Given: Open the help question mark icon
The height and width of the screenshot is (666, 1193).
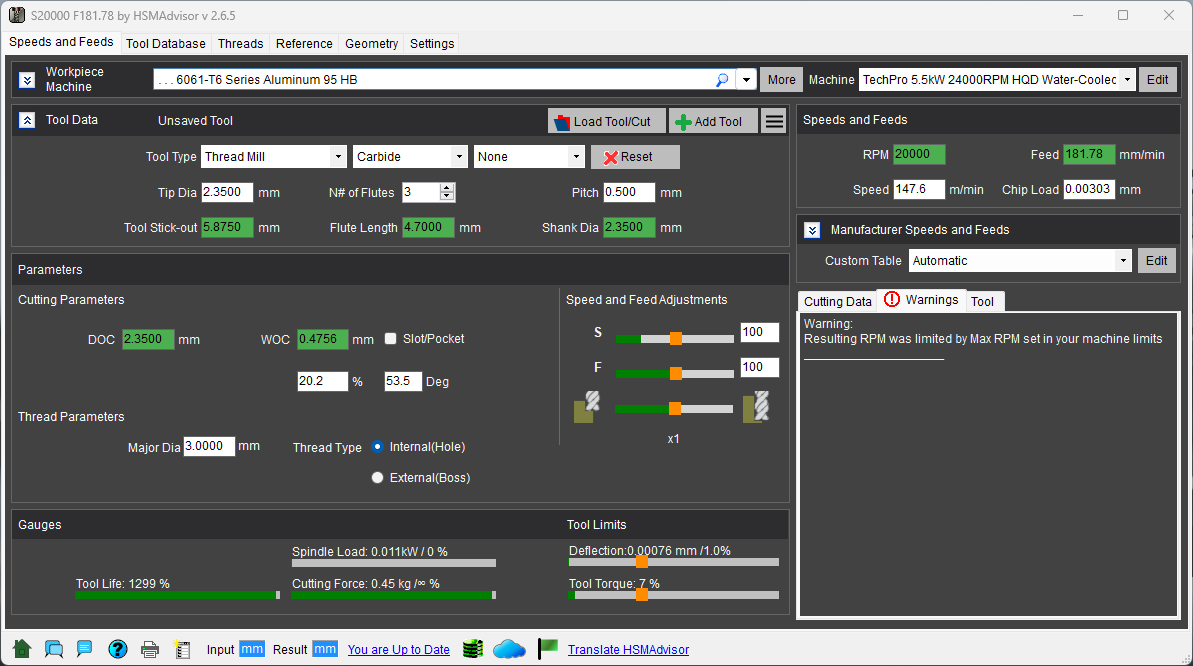Looking at the screenshot, I should [117, 649].
